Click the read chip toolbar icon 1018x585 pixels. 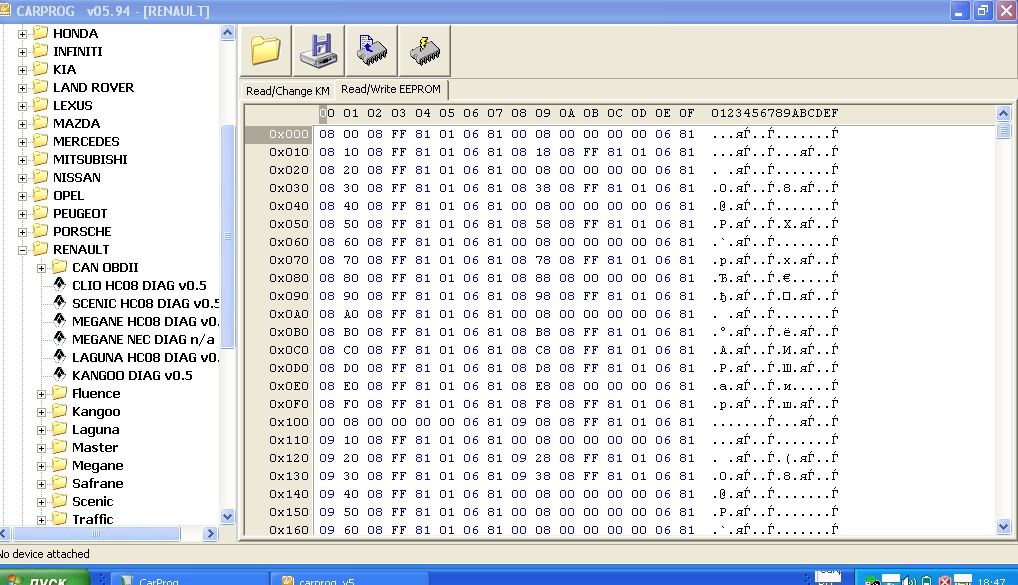[x=371, y=50]
